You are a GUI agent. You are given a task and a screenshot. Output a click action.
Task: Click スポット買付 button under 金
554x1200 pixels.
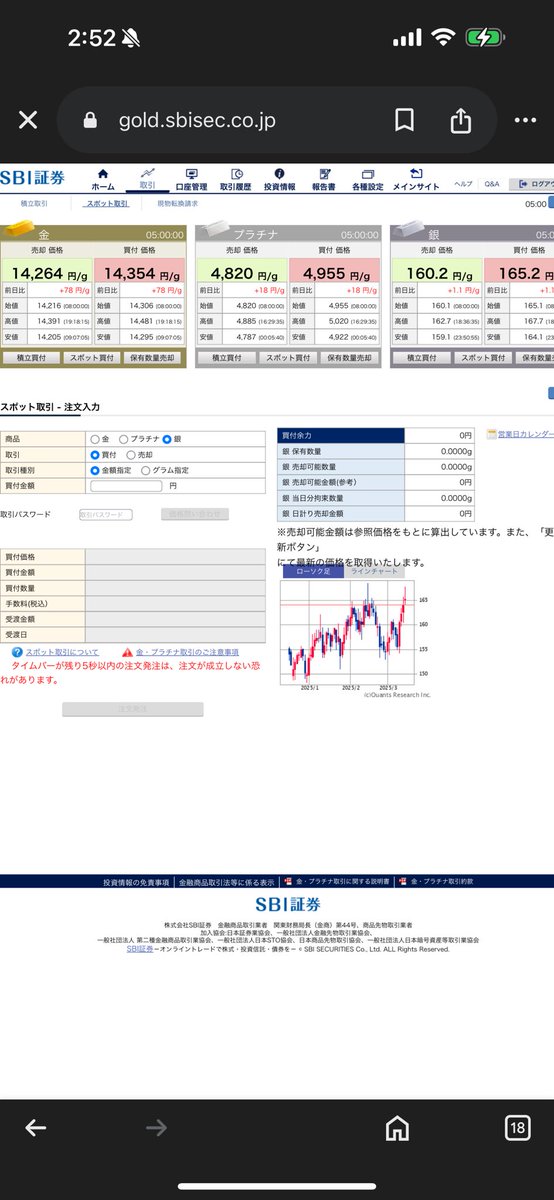(x=93, y=357)
